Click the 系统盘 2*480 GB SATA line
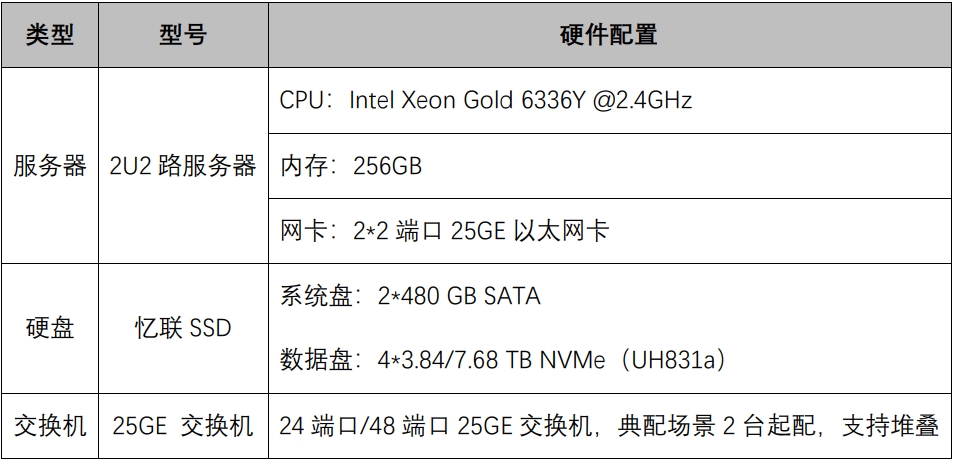This screenshot has width=953, height=463. [x=409, y=296]
